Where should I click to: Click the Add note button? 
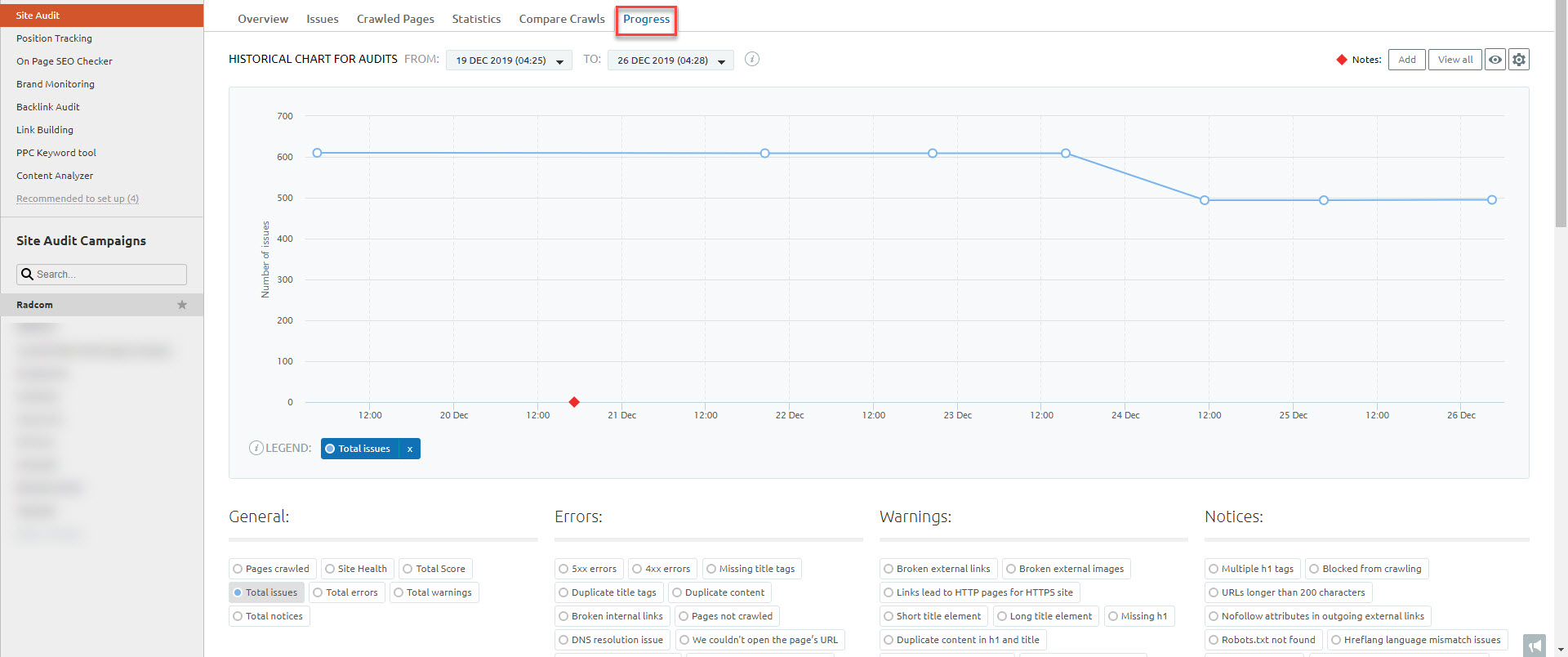click(1406, 60)
